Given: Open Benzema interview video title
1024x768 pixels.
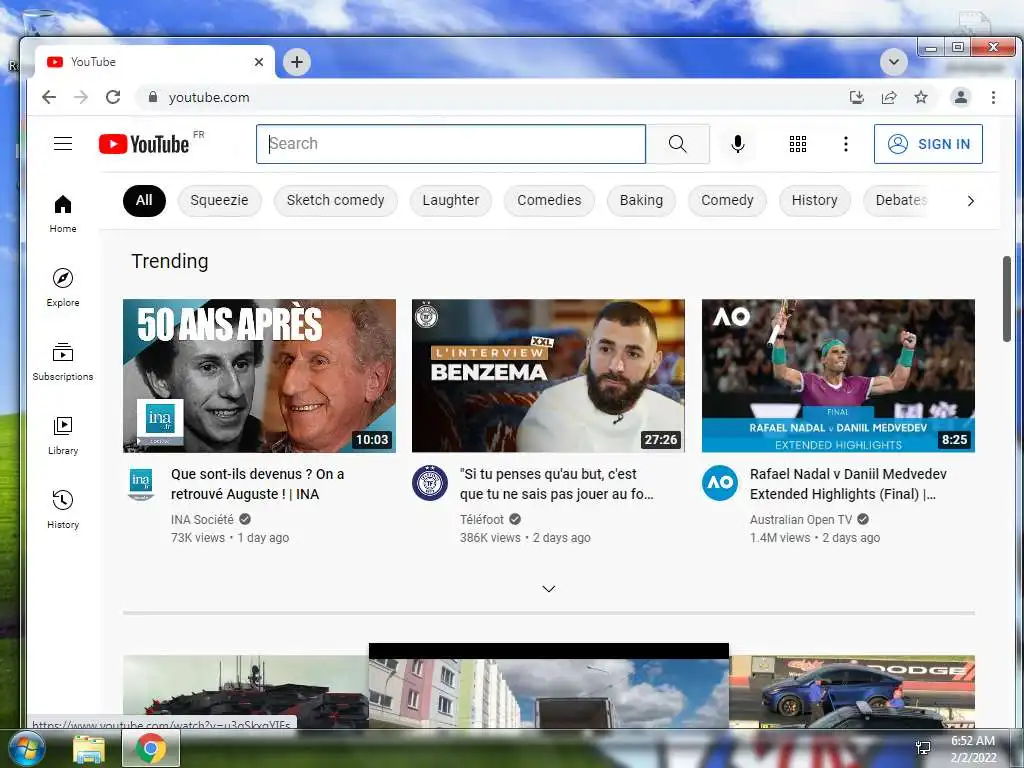Looking at the screenshot, I should (556, 484).
